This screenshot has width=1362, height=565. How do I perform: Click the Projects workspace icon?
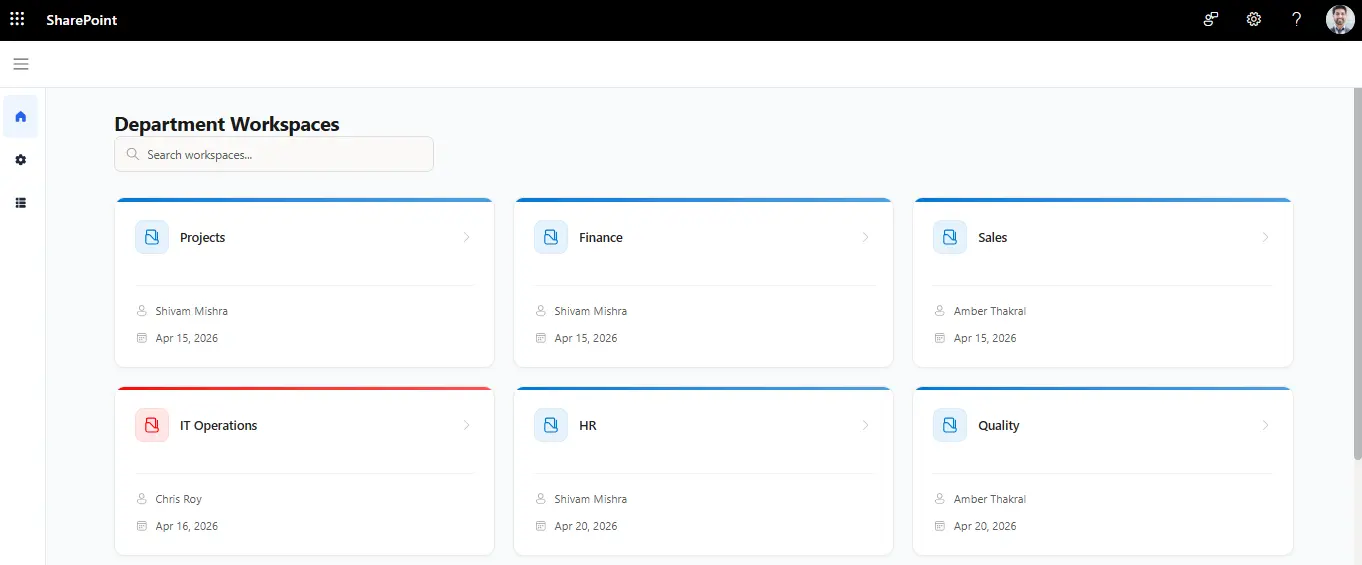[x=152, y=237]
